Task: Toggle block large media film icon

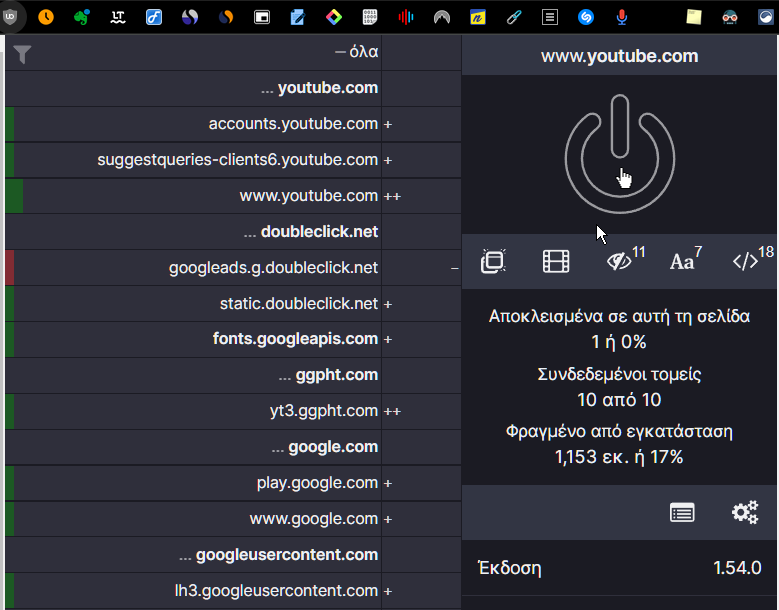Action: 556,261
